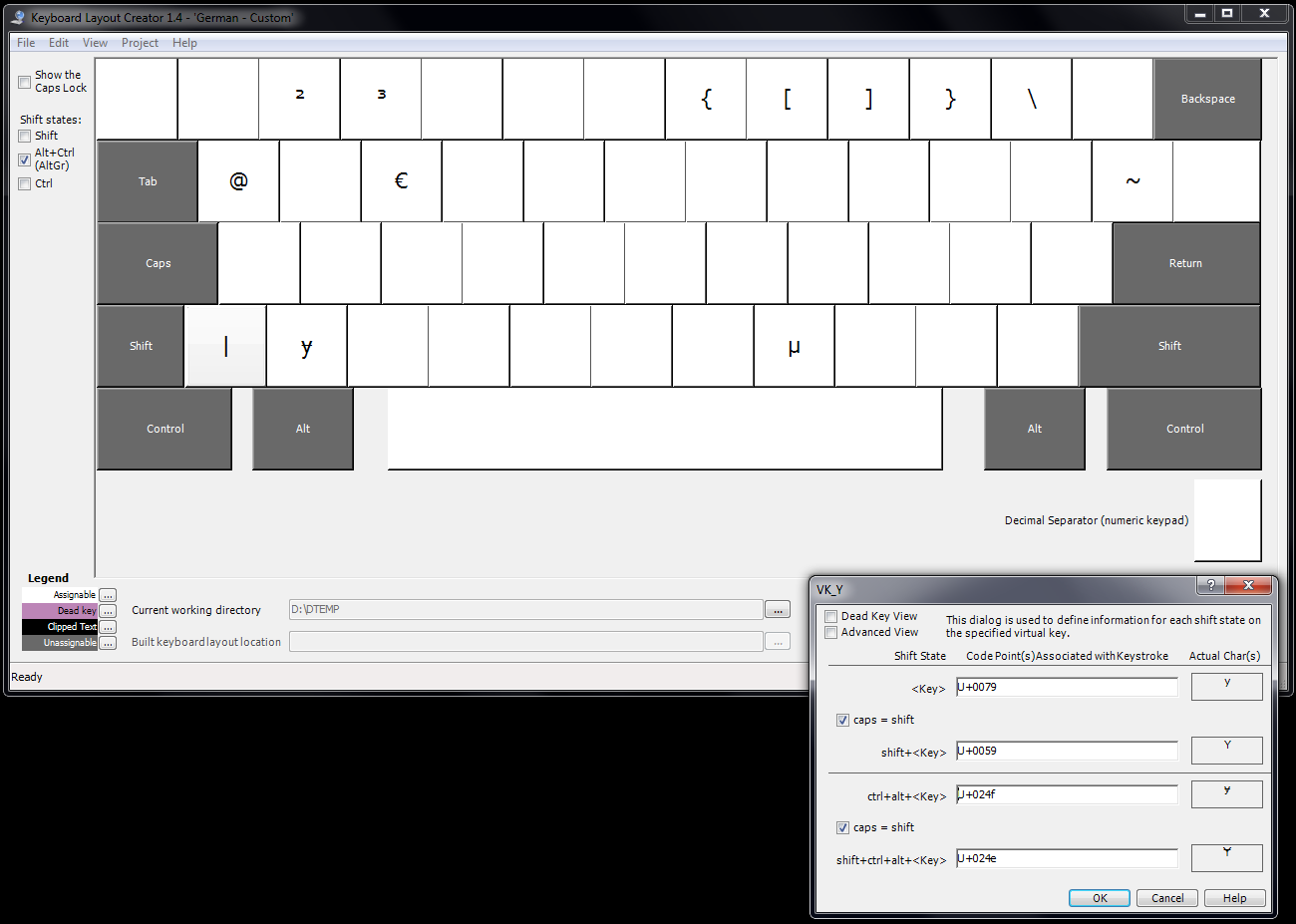The image size is (1296, 924).
Task: Click the Clipped Text legend color swatch
Action: pyautogui.click(x=60, y=627)
